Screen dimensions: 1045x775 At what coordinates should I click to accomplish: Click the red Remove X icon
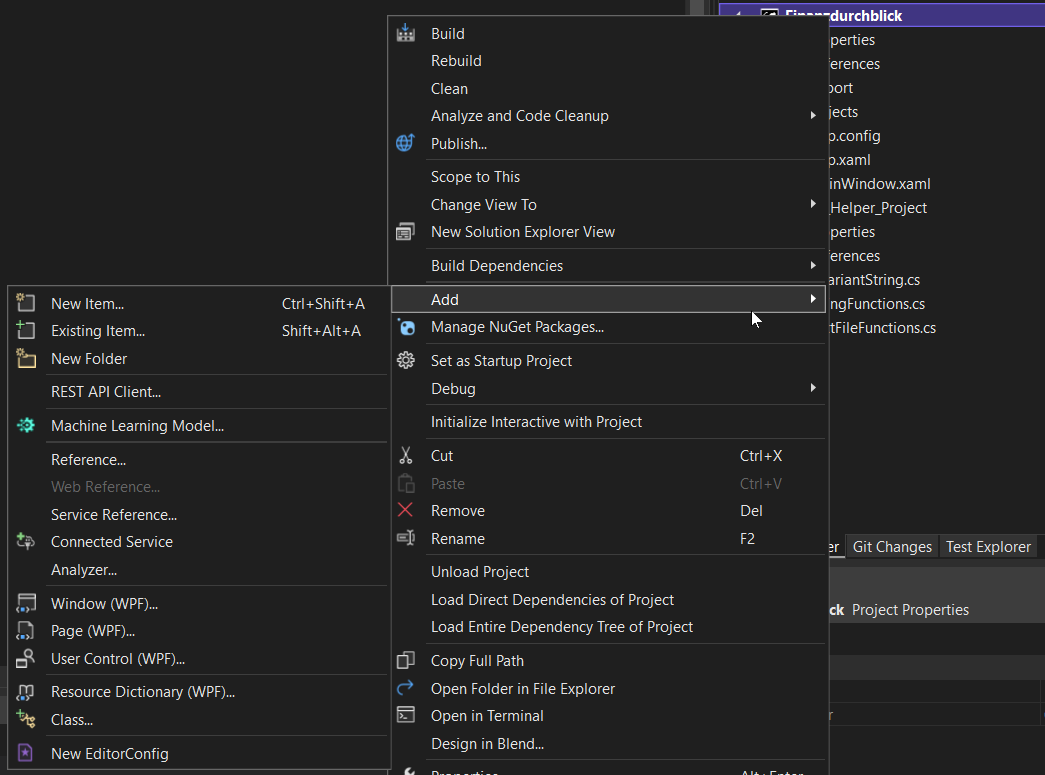click(405, 510)
